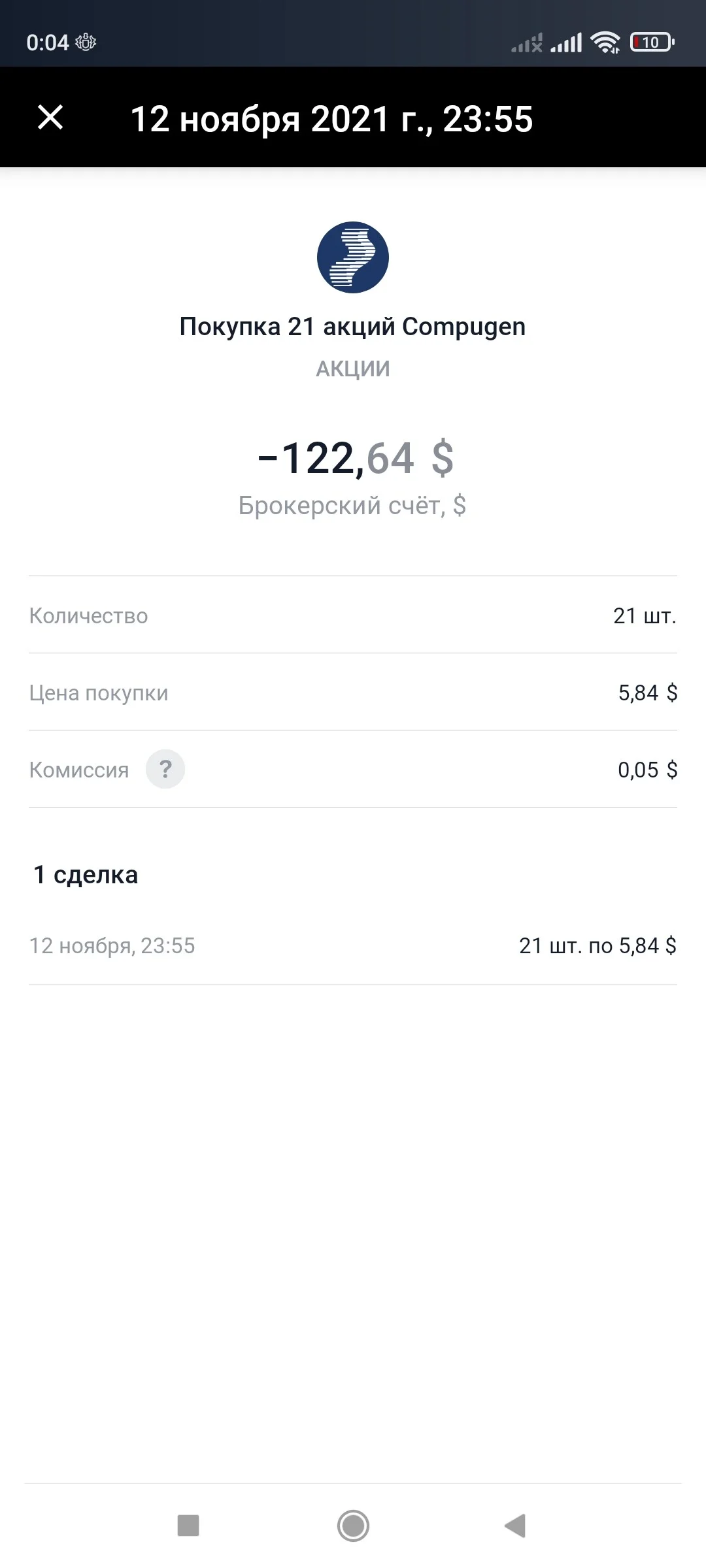The image size is (706, 1568).
Task: Select the header date 12 ноября 2021
Action: 260,119
